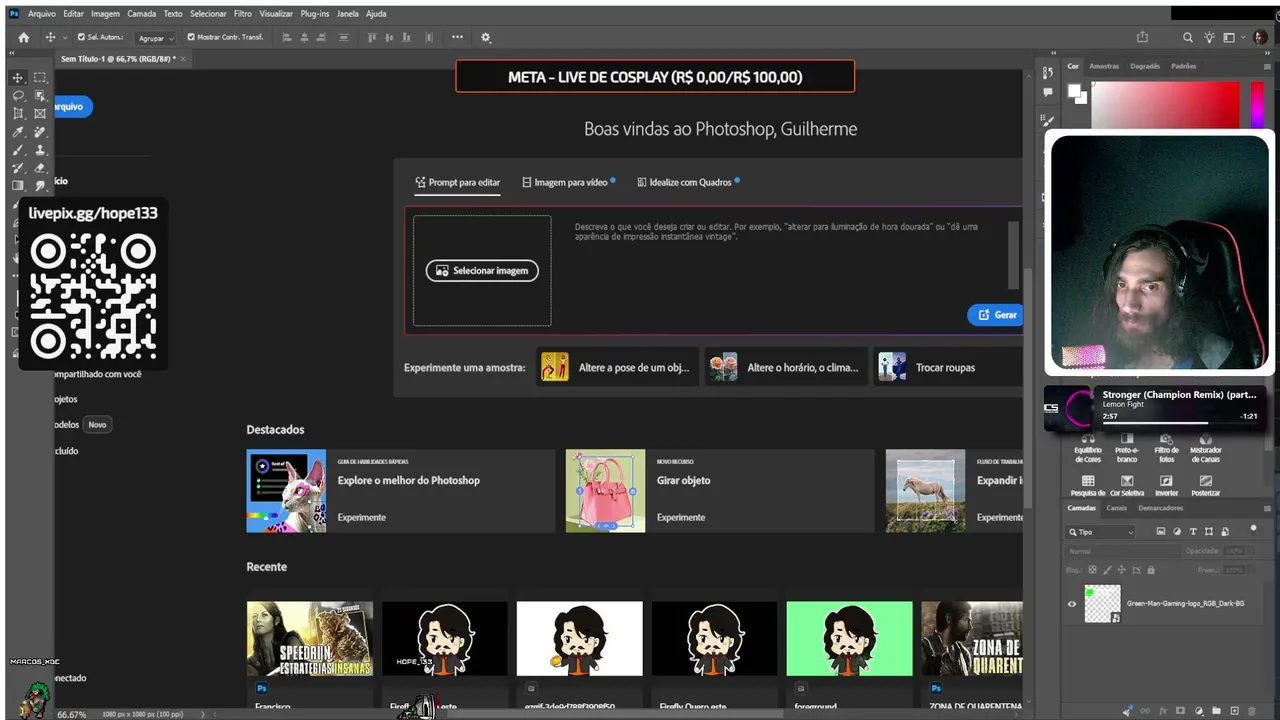Open the Search magnifier icon
Image resolution: width=1280 pixels, height=720 pixels.
[x=1188, y=37]
